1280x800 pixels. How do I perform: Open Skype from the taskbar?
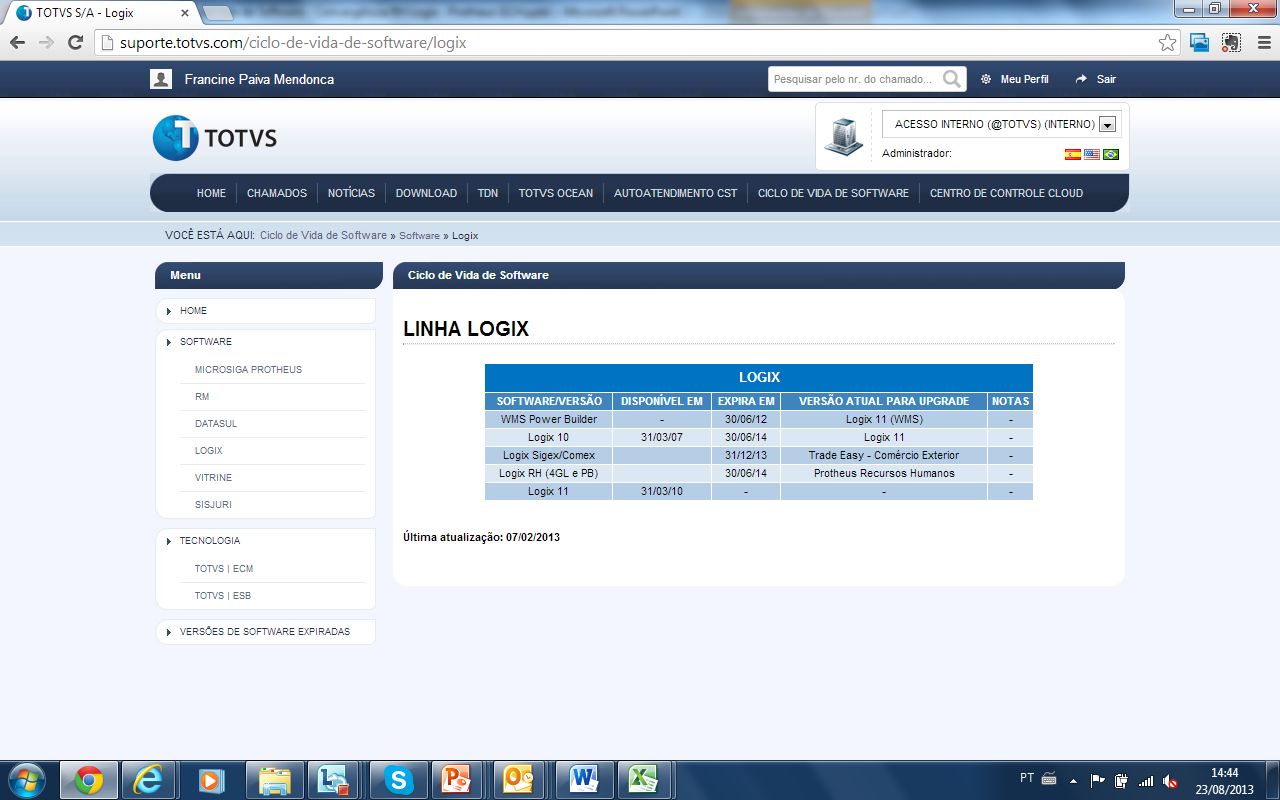click(398, 779)
